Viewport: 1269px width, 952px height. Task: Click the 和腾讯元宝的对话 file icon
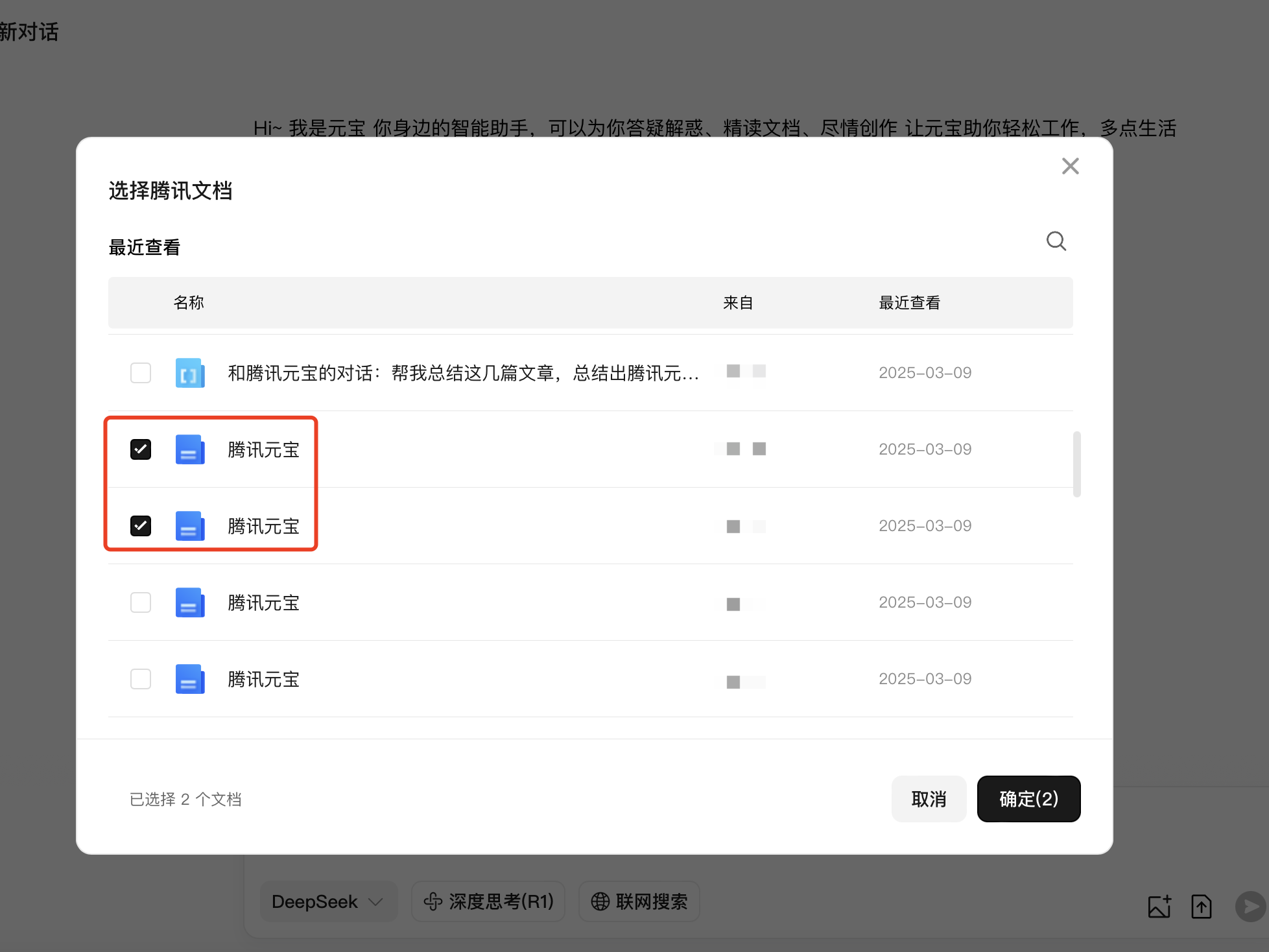point(190,373)
